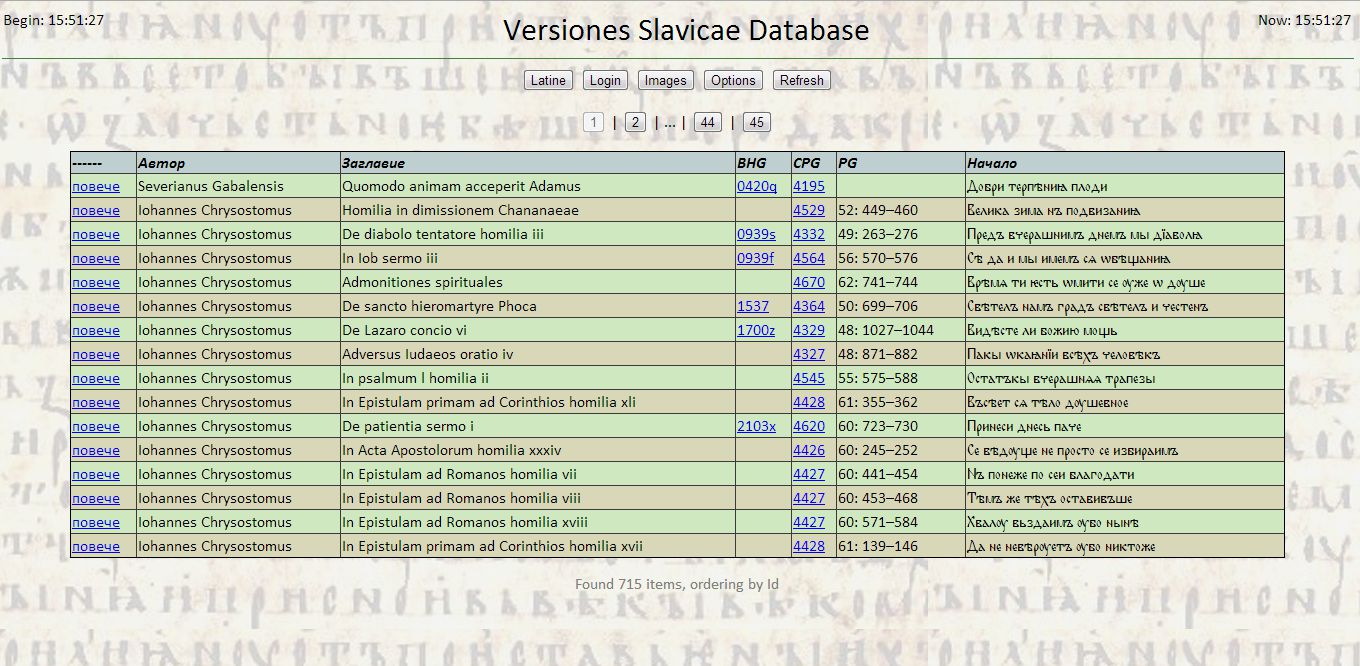The image size is (1360, 666).
Task: Open CPG link 4426
Action: [809, 450]
